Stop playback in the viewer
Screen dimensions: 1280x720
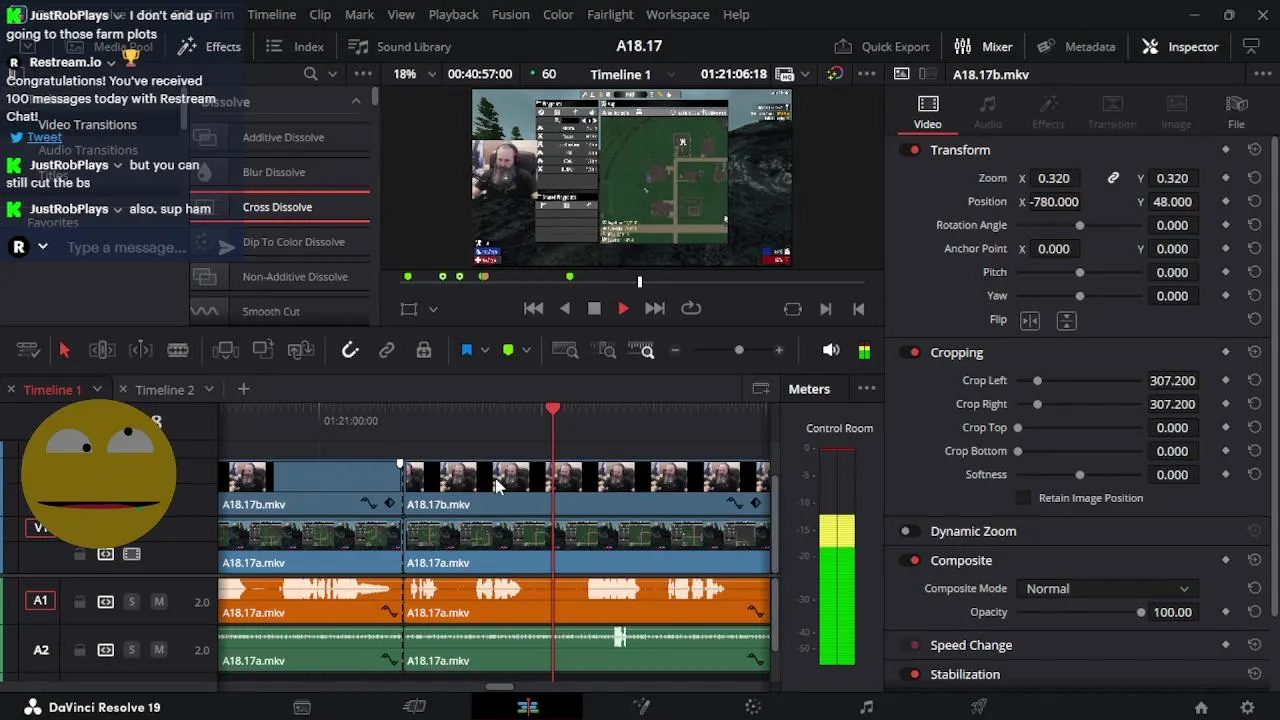(x=594, y=309)
